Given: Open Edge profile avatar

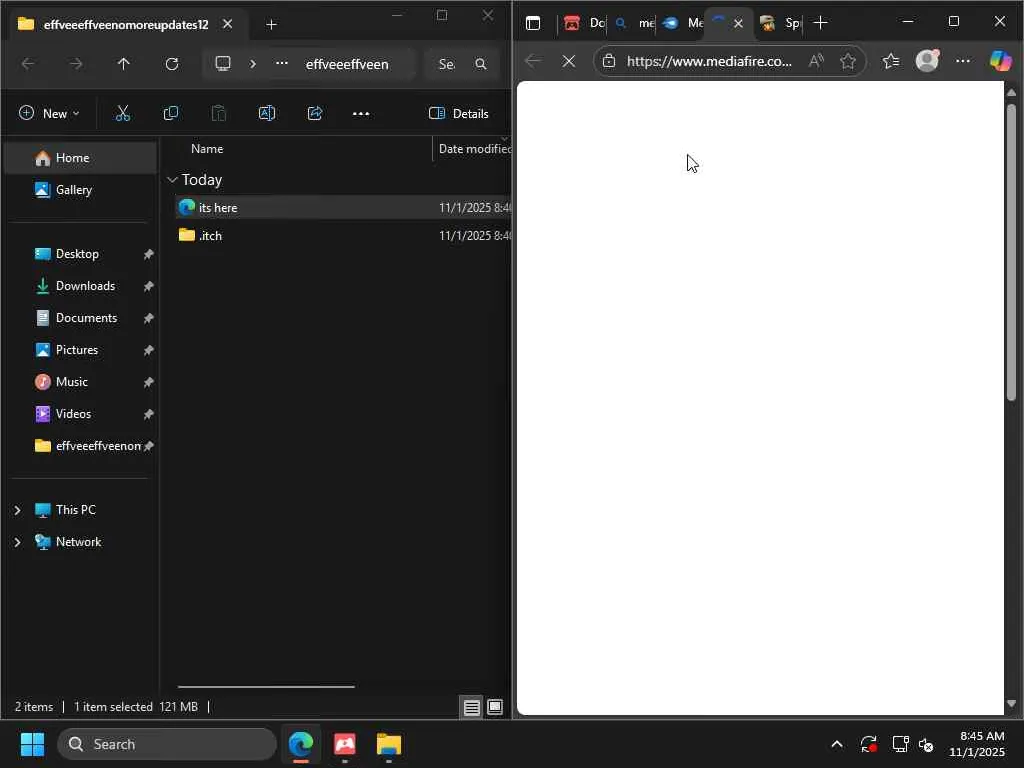Looking at the screenshot, I should [927, 61].
